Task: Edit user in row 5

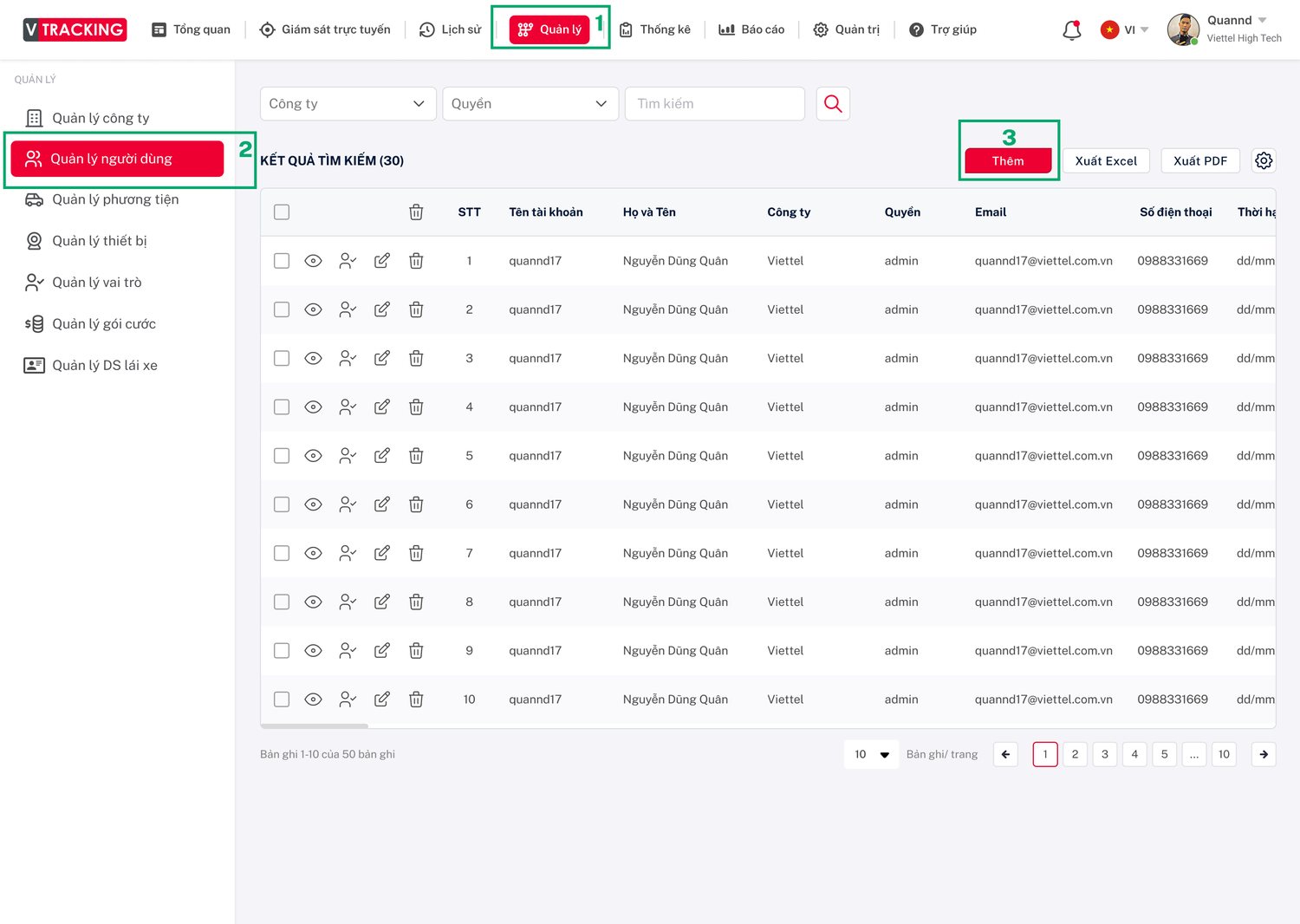Action: [382, 455]
